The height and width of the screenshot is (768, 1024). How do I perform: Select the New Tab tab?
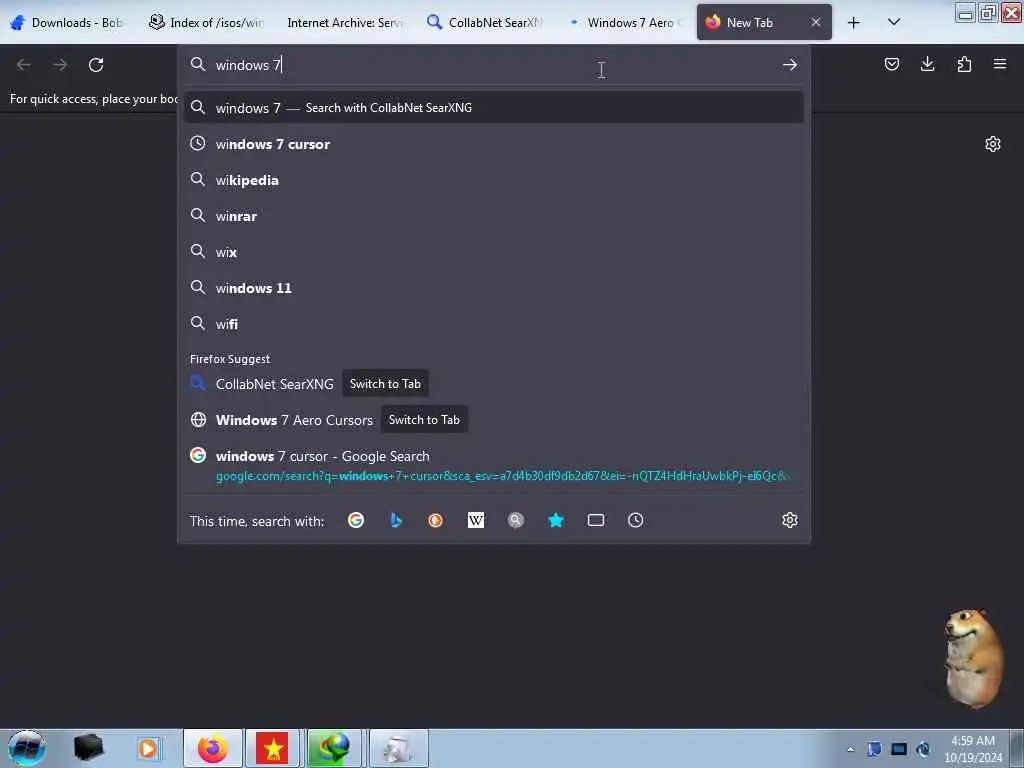pyautogui.click(x=764, y=23)
